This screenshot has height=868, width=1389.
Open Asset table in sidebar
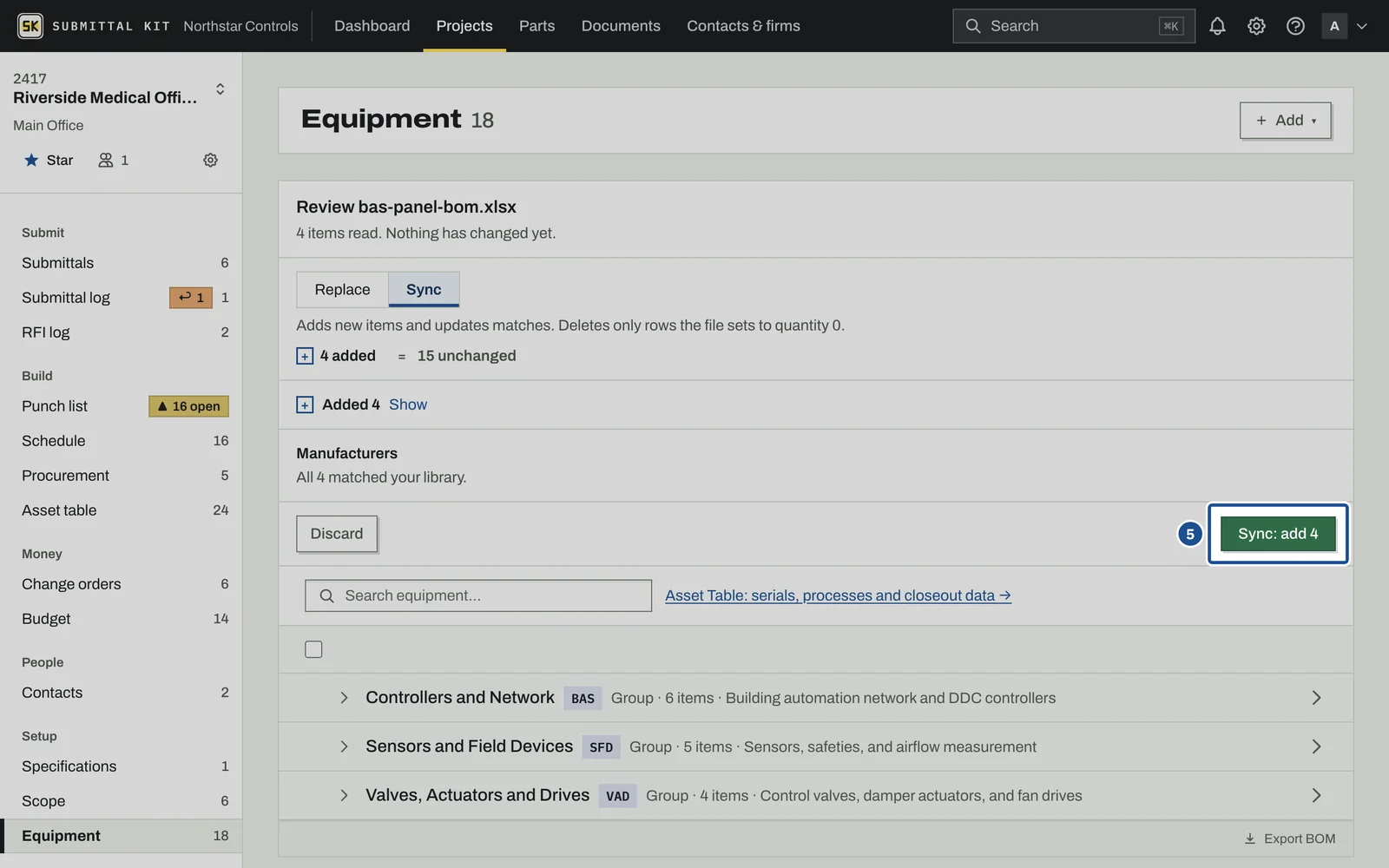tap(121, 510)
